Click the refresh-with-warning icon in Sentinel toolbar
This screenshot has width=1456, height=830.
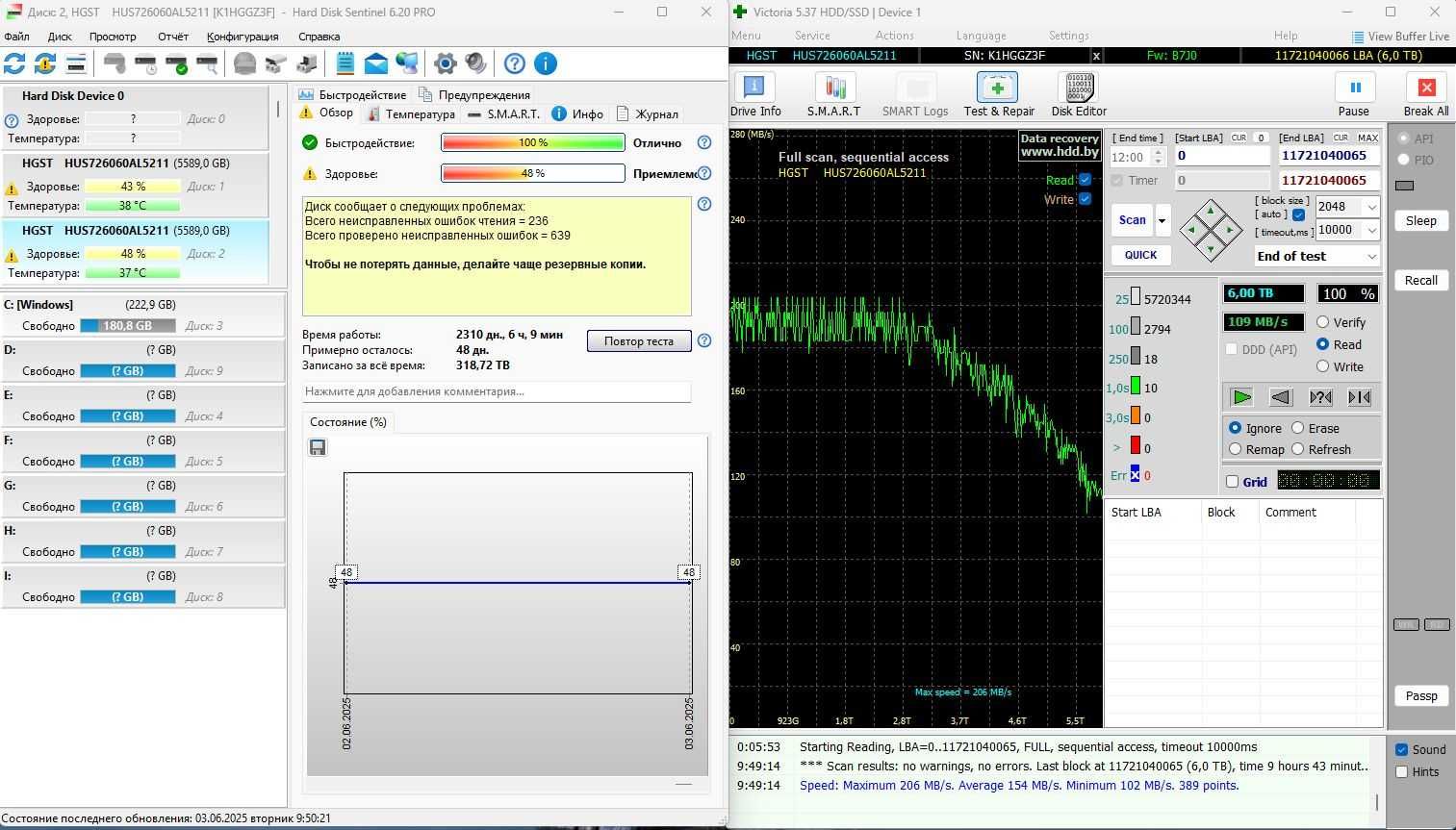[x=45, y=63]
